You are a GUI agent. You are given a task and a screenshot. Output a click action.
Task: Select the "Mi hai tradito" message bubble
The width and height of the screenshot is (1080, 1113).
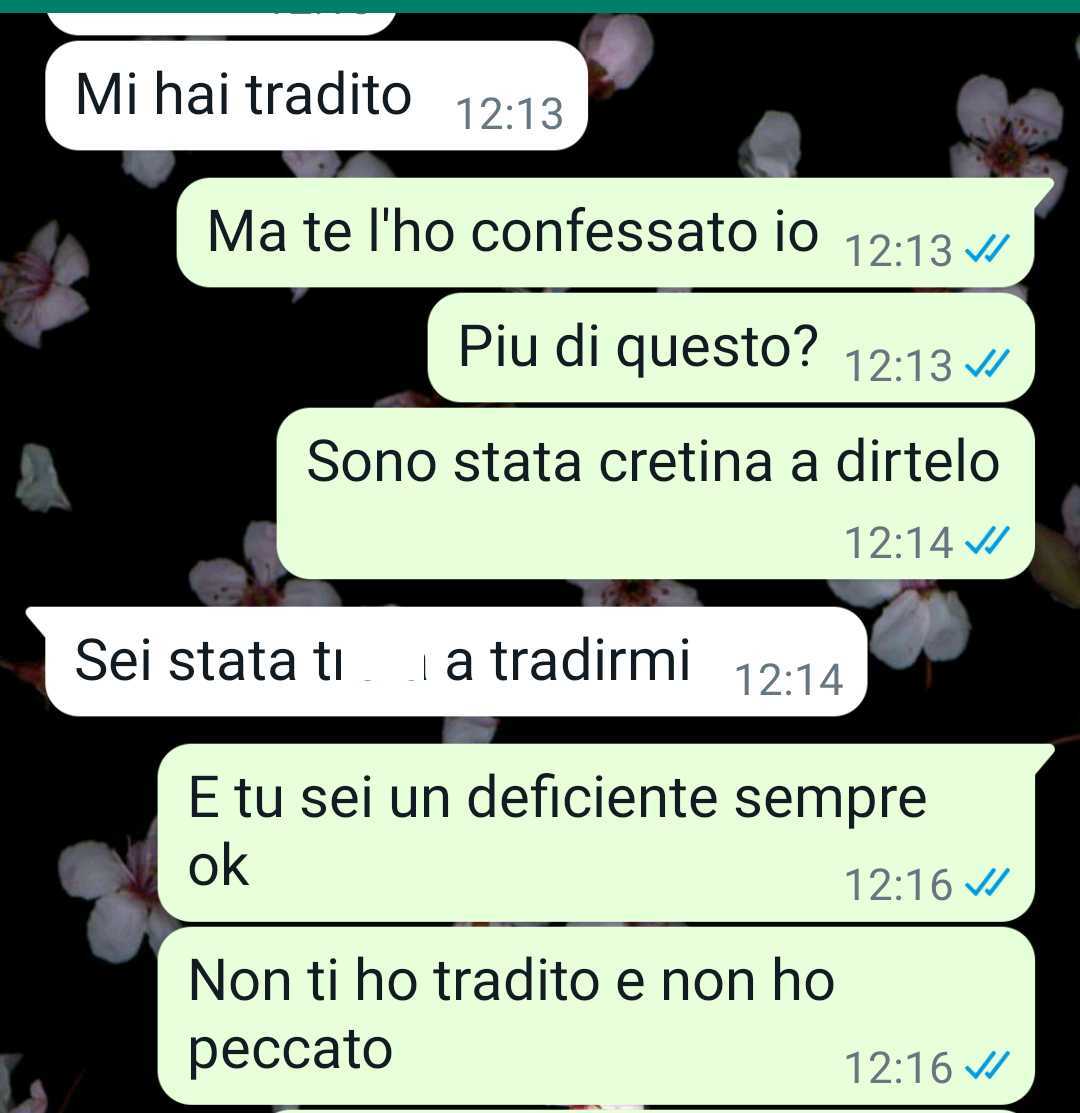316,95
